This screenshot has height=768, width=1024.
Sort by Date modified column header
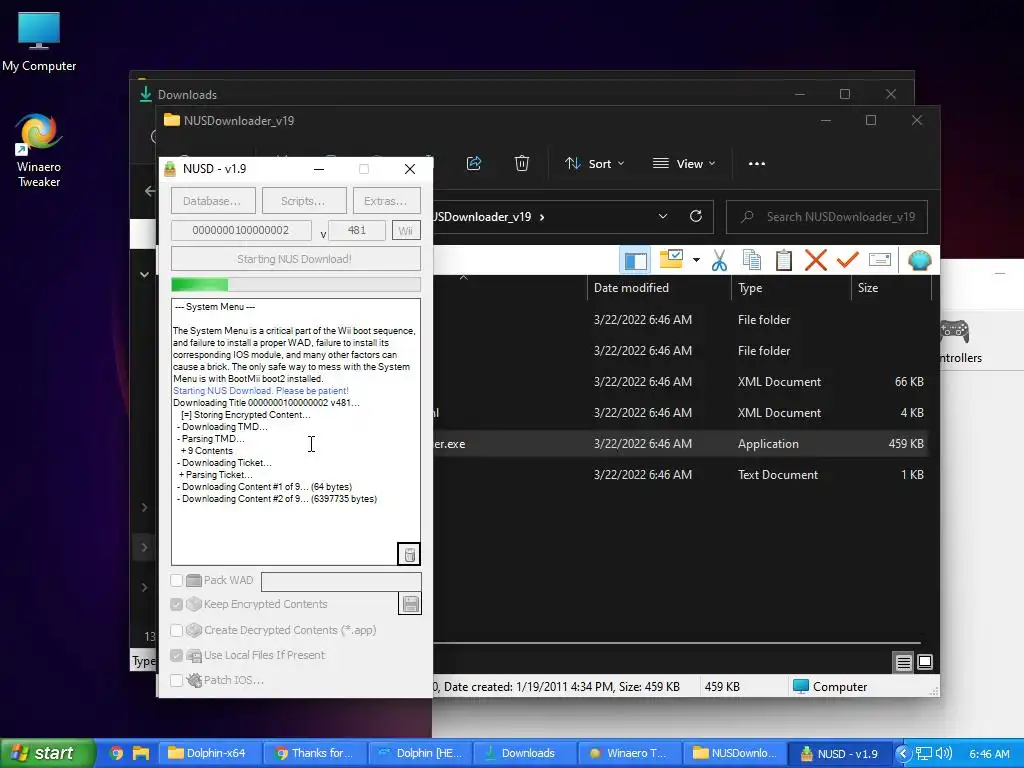click(658, 288)
